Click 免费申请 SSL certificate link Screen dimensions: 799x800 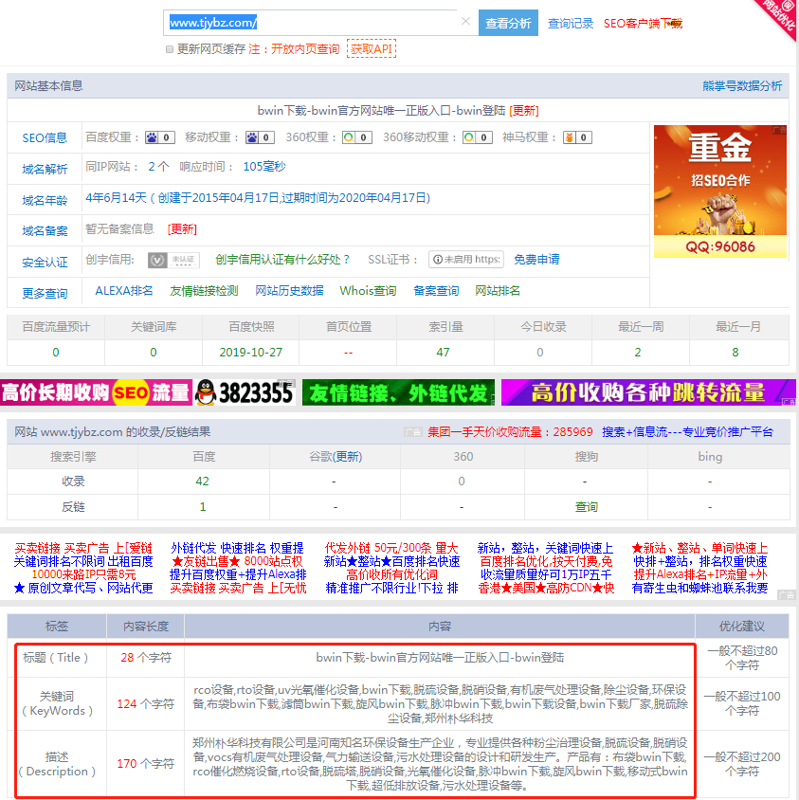click(x=536, y=260)
